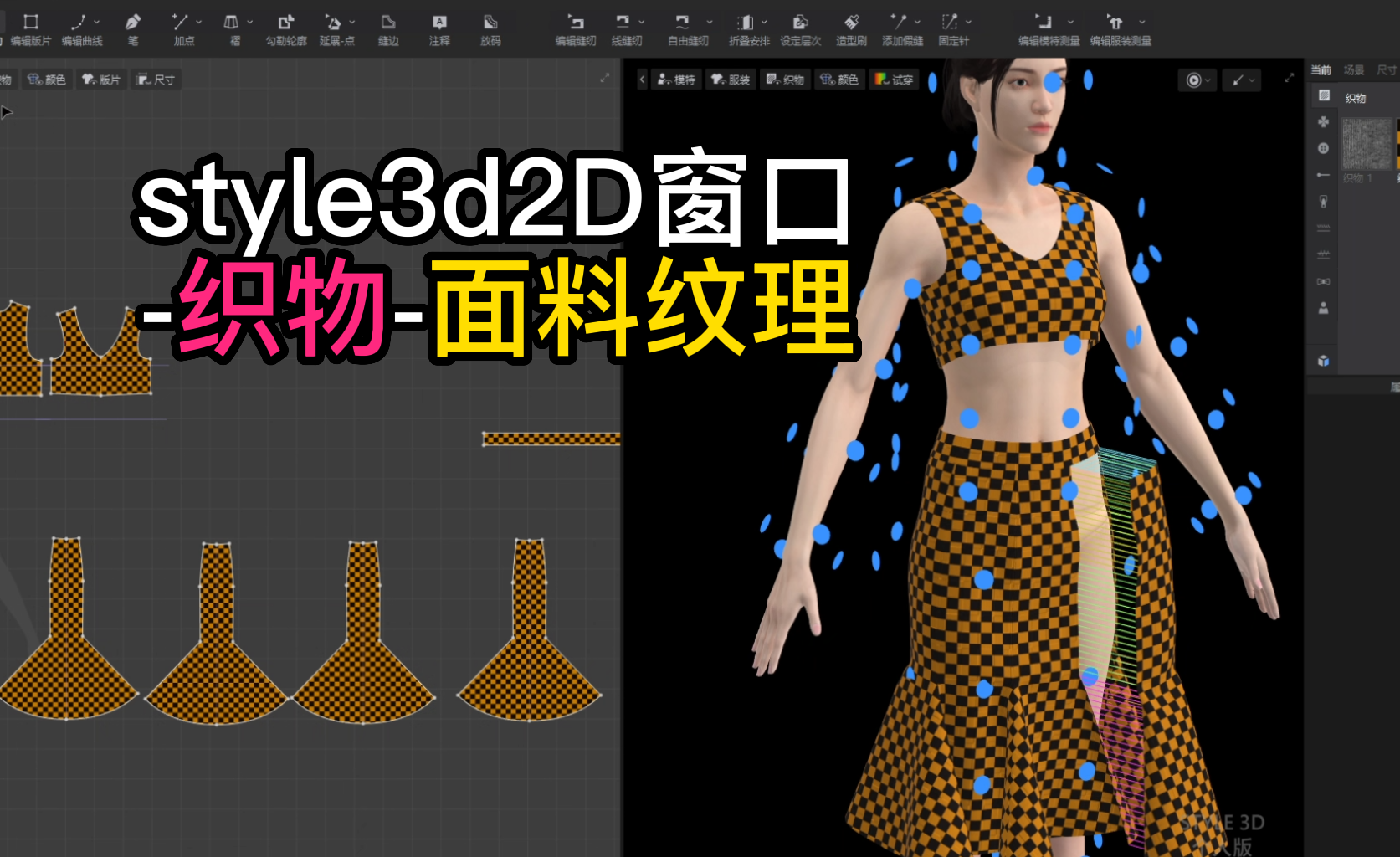Open the 固定针 dropdown arrow

(x=968, y=22)
